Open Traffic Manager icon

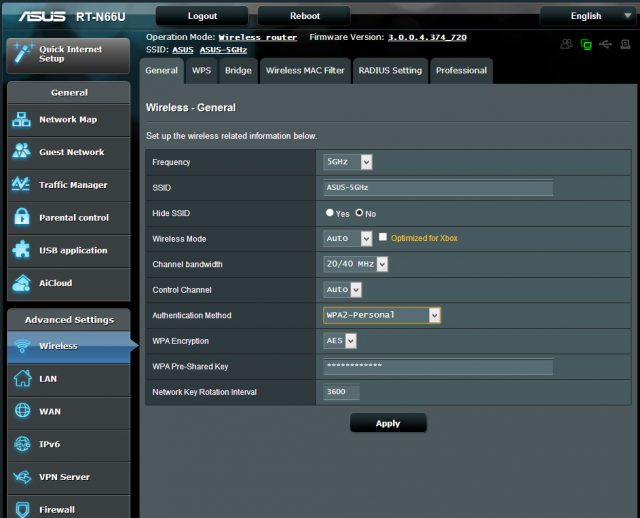[x=22, y=185]
